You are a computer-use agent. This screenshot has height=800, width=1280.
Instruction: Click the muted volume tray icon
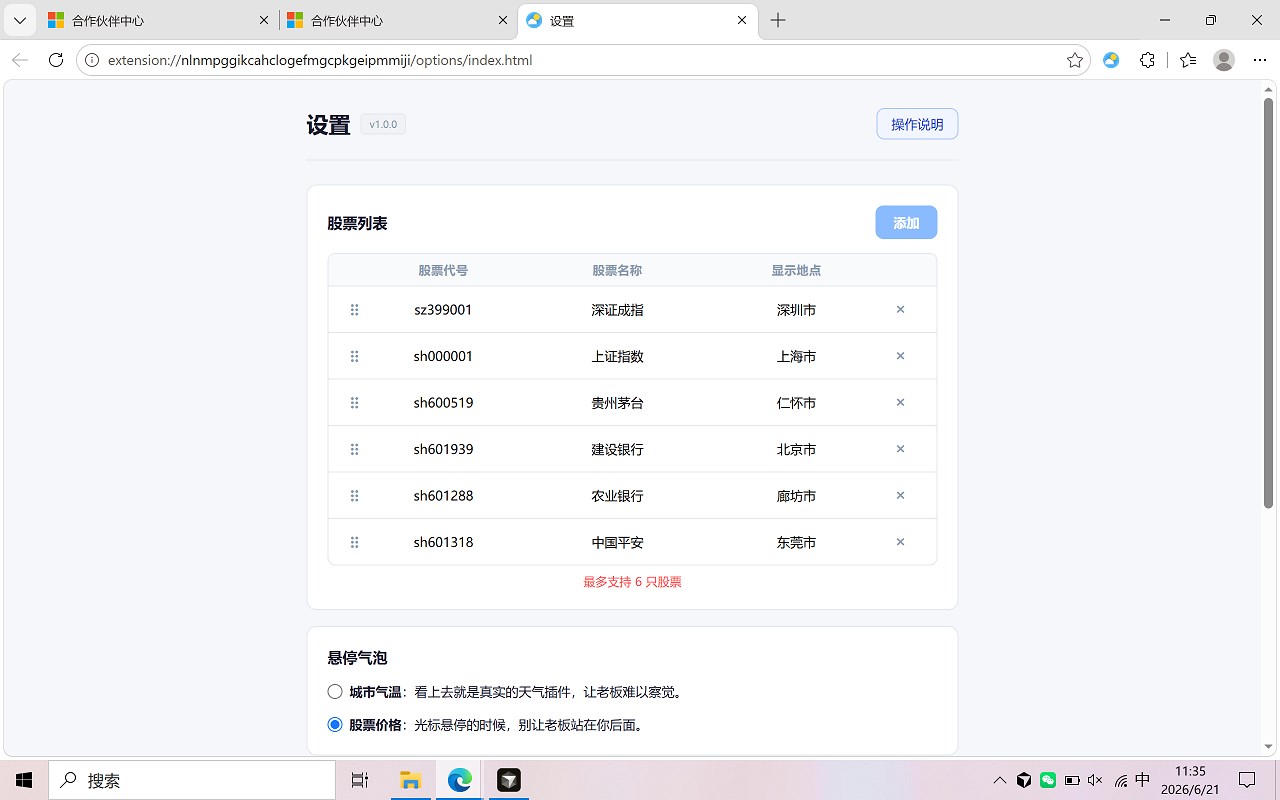click(x=1095, y=780)
